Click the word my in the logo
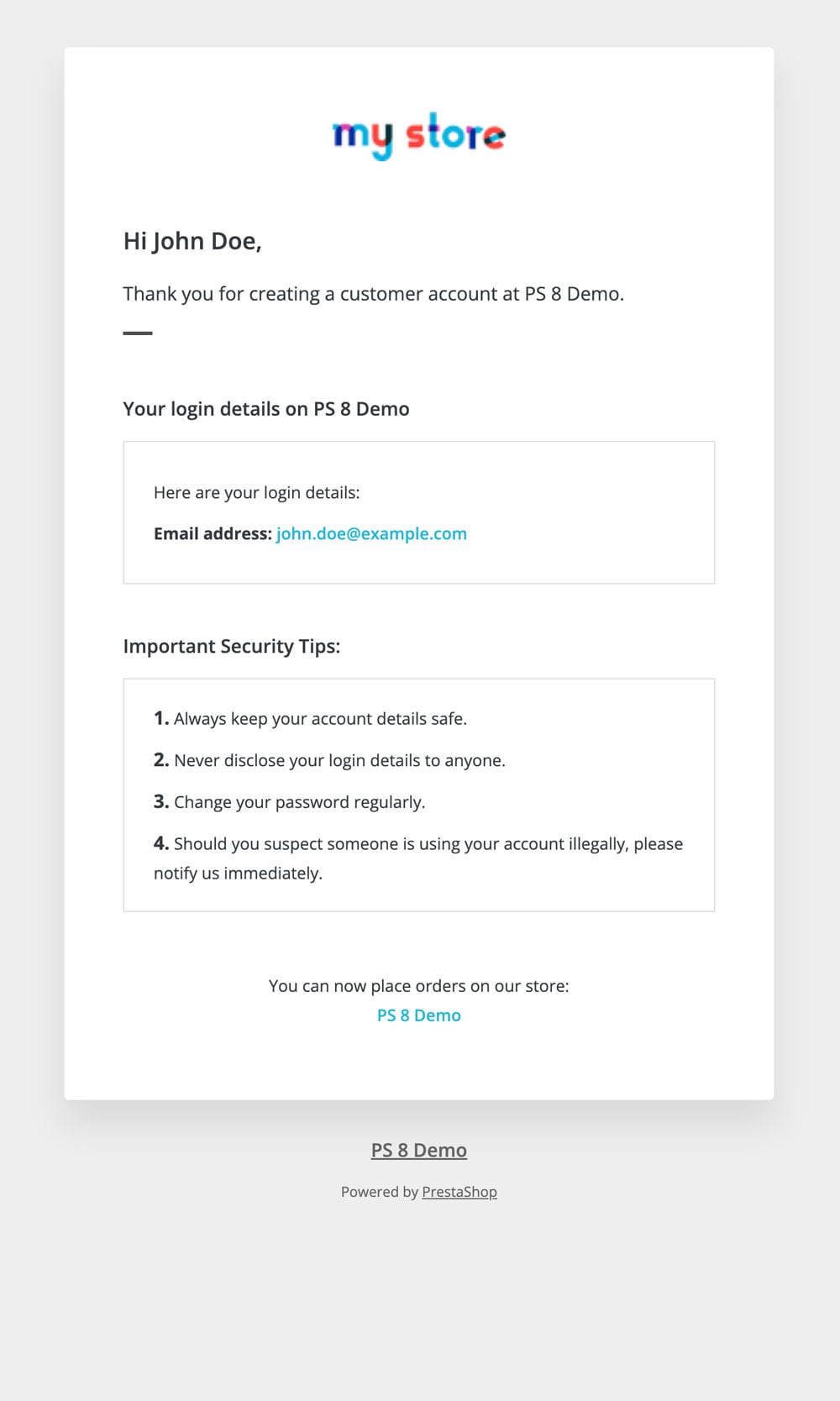 click(x=363, y=136)
